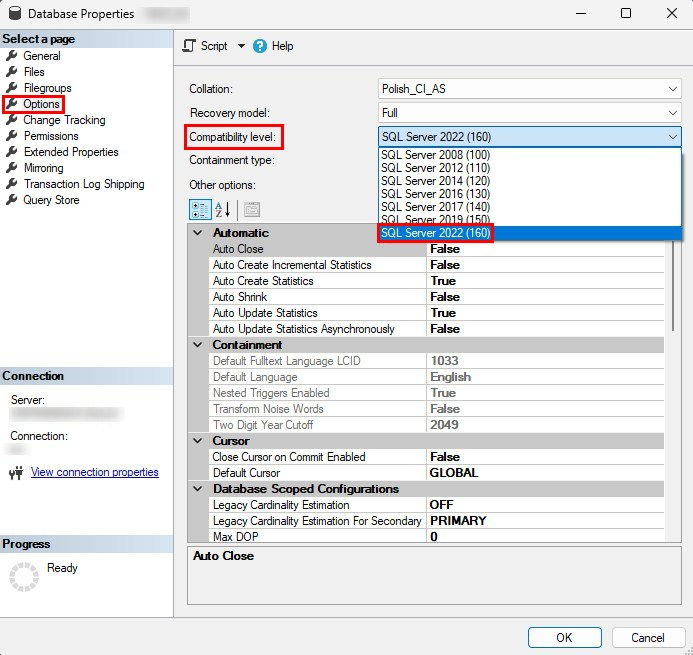The width and height of the screenshot is (693, 655).
Task: Collapse the Database Scoped Configurations category
Action: click(x=198, y=489)
